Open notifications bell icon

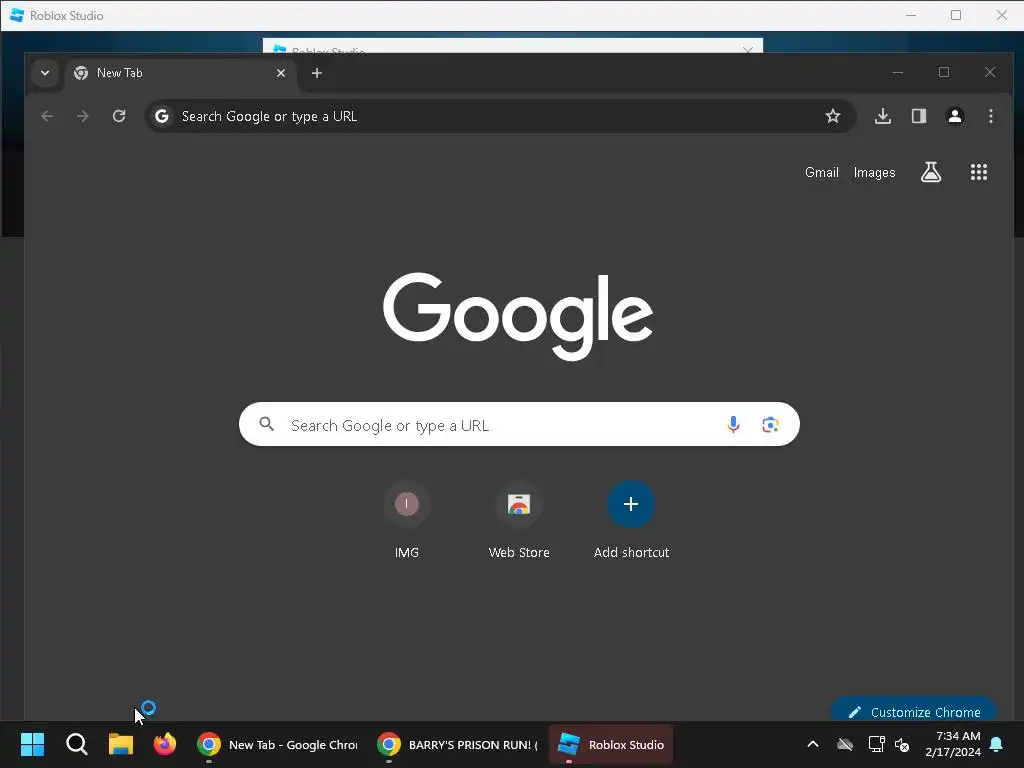pos(997,744)
